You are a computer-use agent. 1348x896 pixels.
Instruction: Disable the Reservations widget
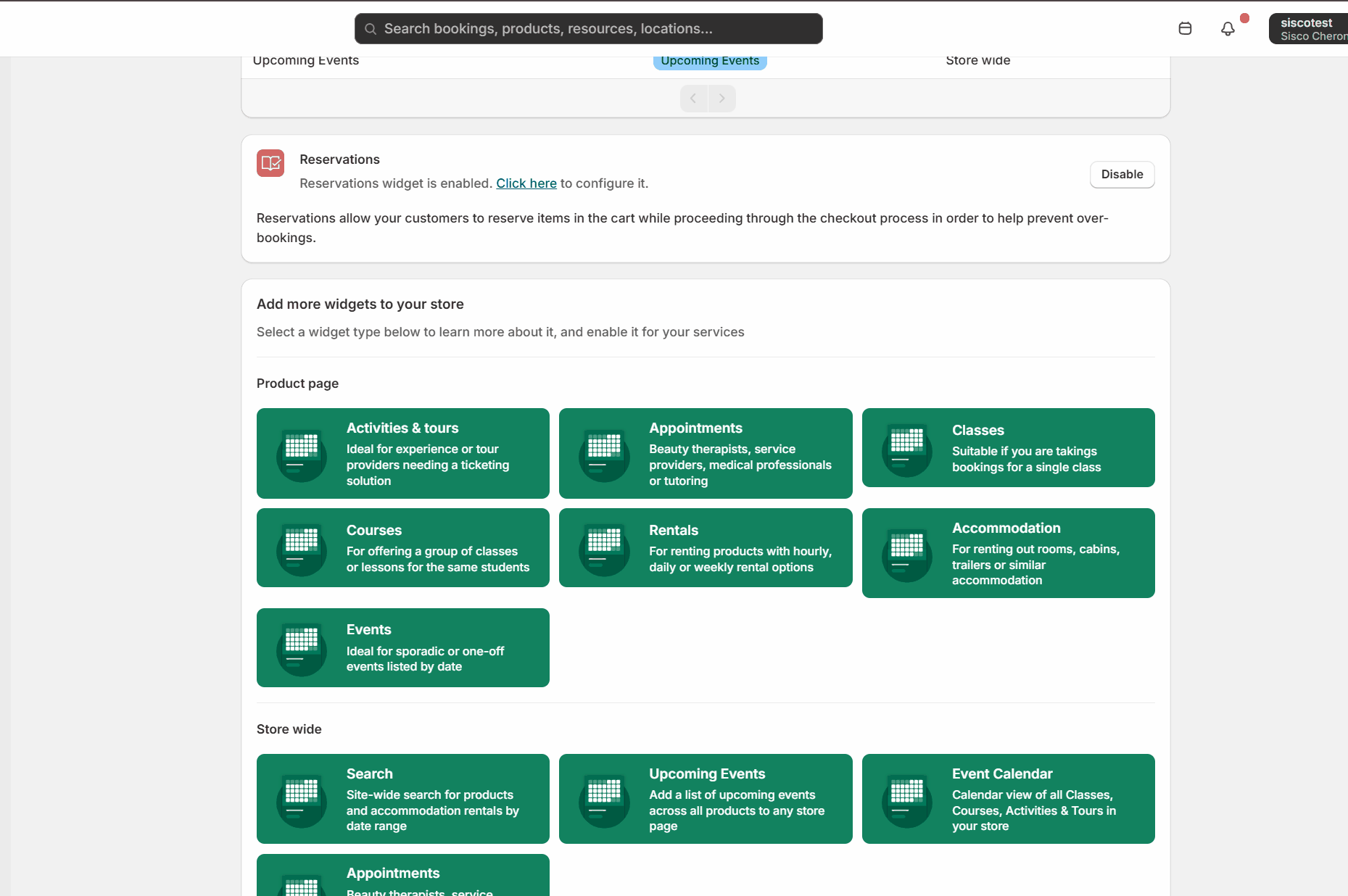pos(1122,175)
